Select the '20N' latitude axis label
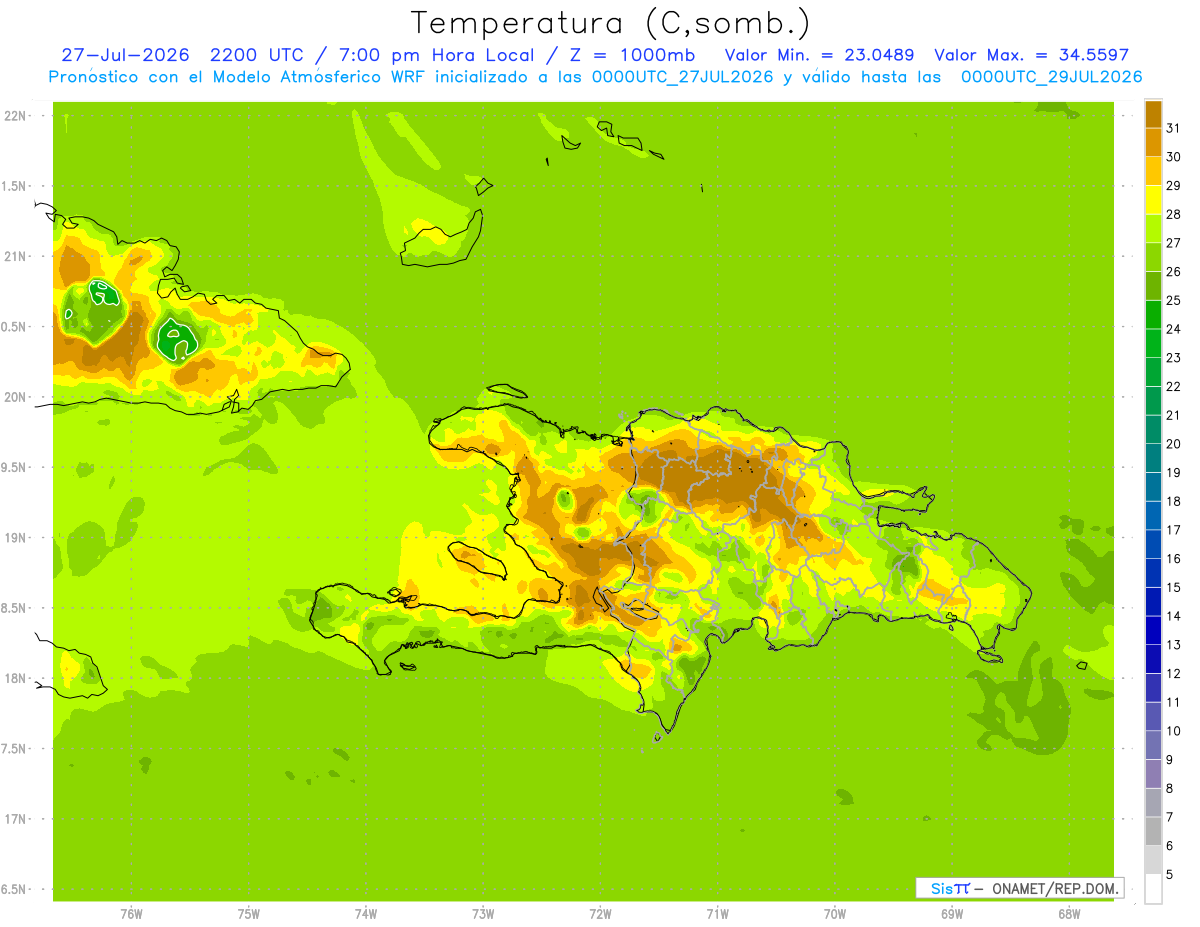This screenshot has width=1200, height=927. [x=14, y=397]
